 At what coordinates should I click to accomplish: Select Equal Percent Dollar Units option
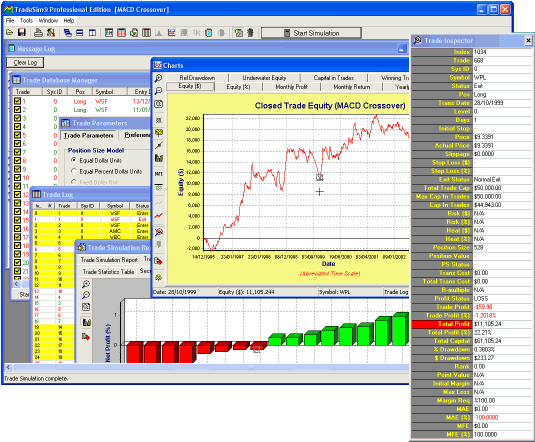point(73,171)
